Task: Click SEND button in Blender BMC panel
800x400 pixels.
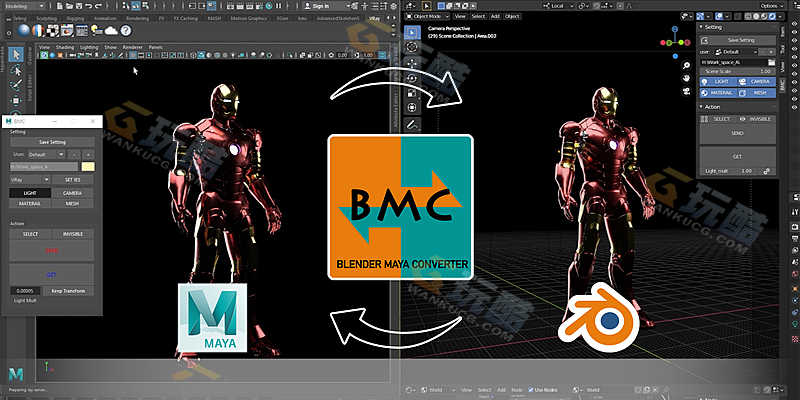Action: click(738, 134)
